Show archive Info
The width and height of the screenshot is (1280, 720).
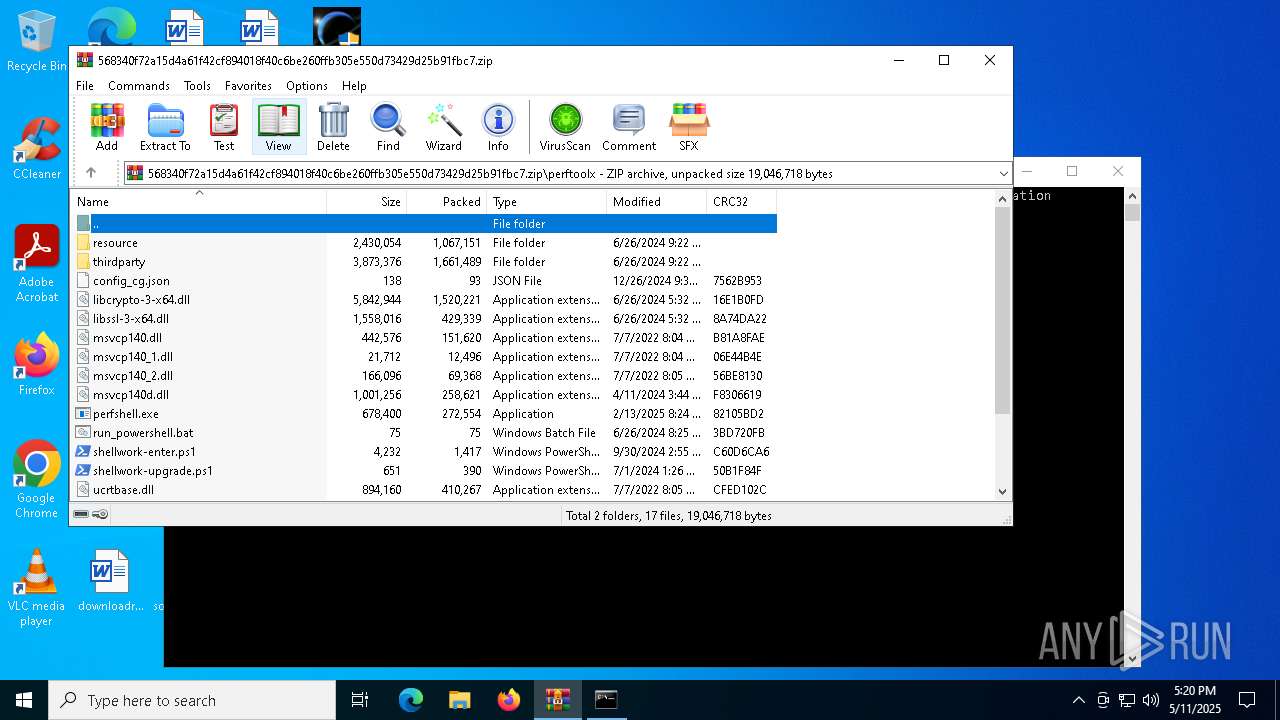[498, 127]
